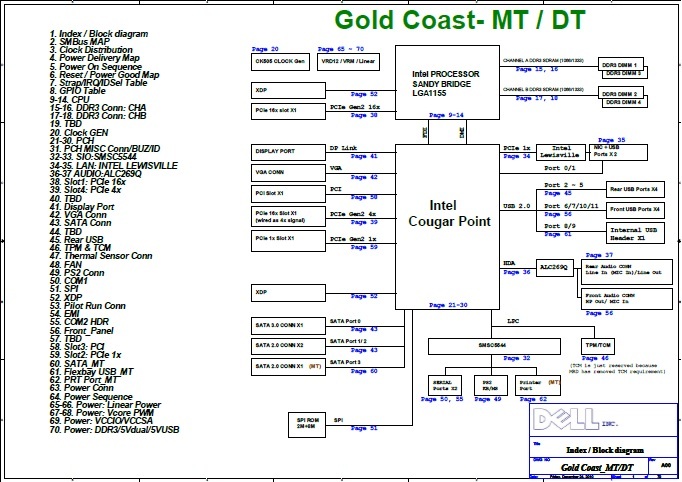Click the 'SATA 2.0 CONN X2' block
This screenshot has width=682, height=482.
point(288,346)
